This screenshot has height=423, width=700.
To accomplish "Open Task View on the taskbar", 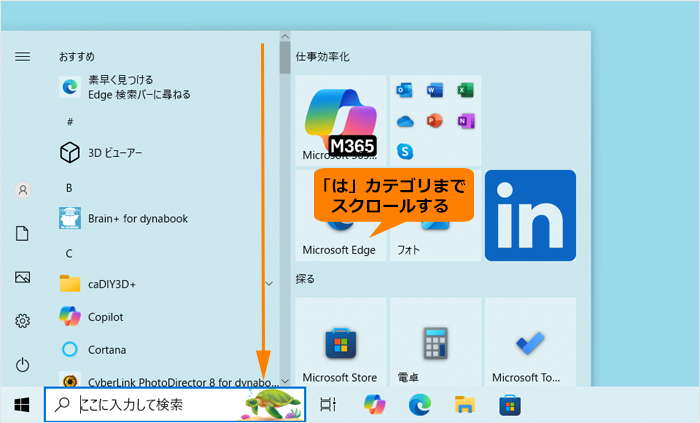I will [328, 405].
